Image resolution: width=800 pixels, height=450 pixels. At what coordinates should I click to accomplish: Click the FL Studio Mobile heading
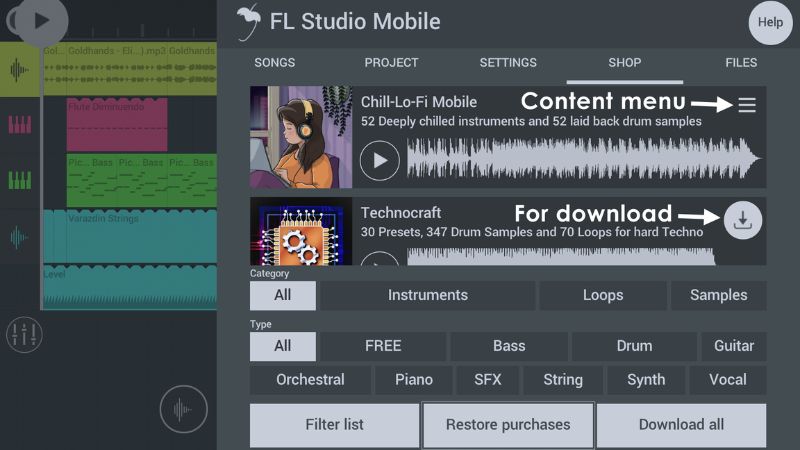coord(355,22)
